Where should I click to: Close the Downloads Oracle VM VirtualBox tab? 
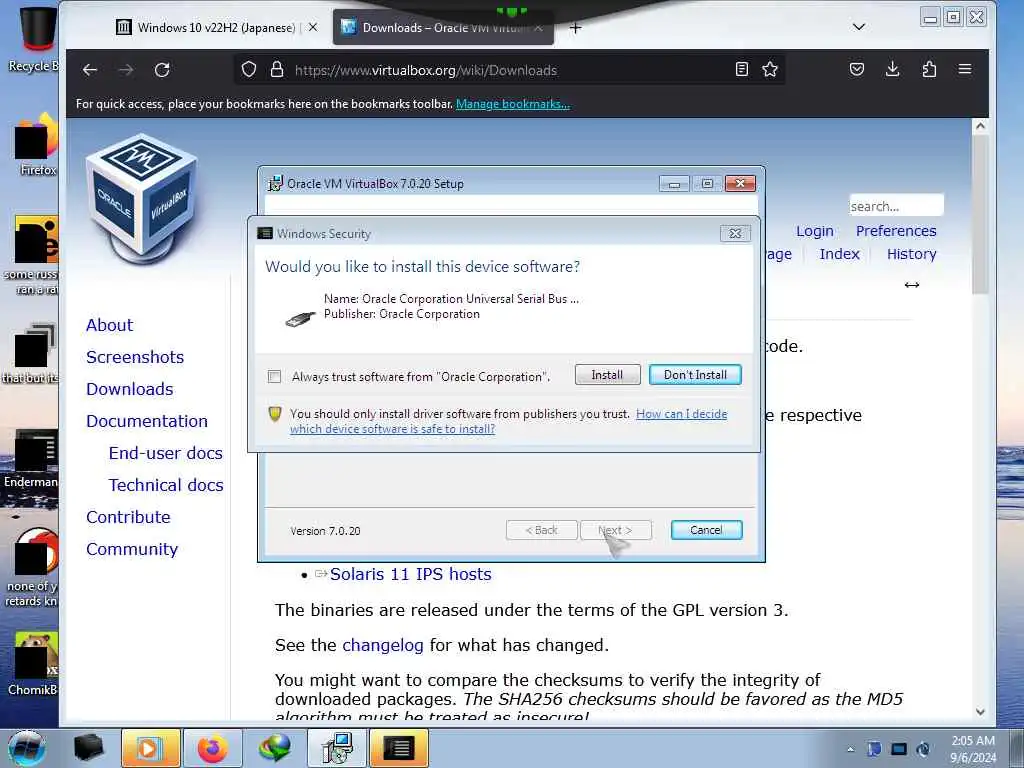(538, 27)
